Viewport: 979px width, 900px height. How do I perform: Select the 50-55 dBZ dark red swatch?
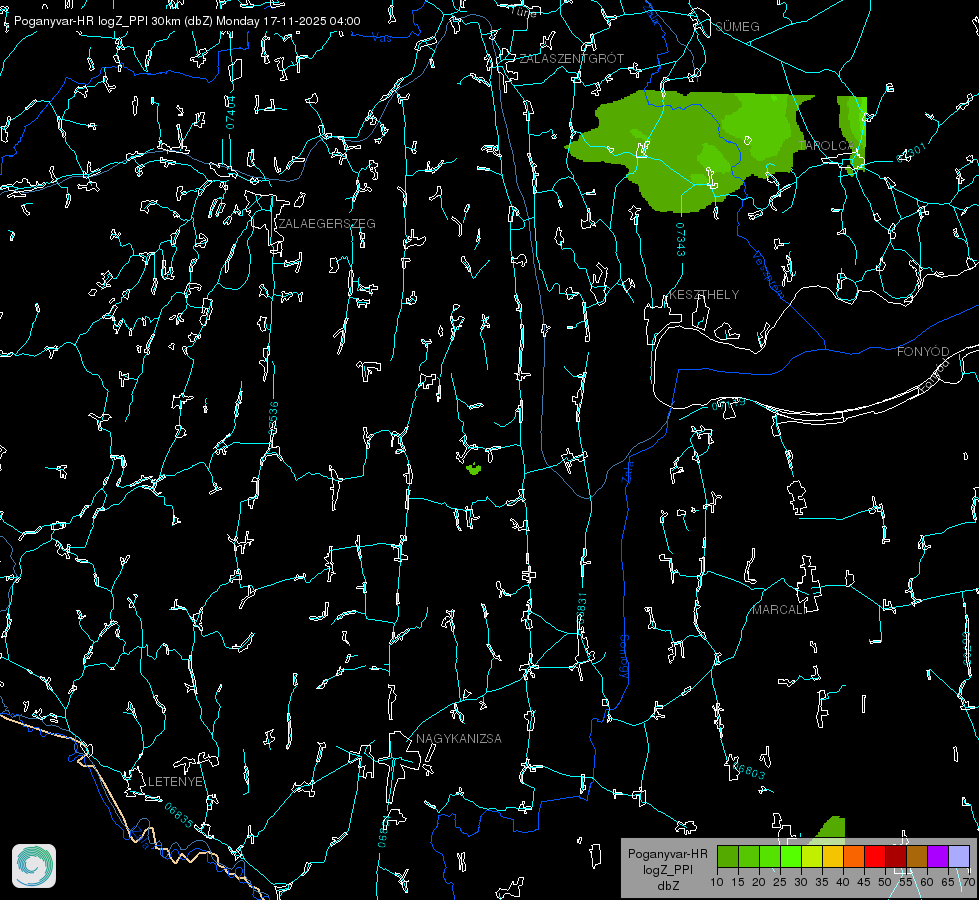[x=896, y=856]
